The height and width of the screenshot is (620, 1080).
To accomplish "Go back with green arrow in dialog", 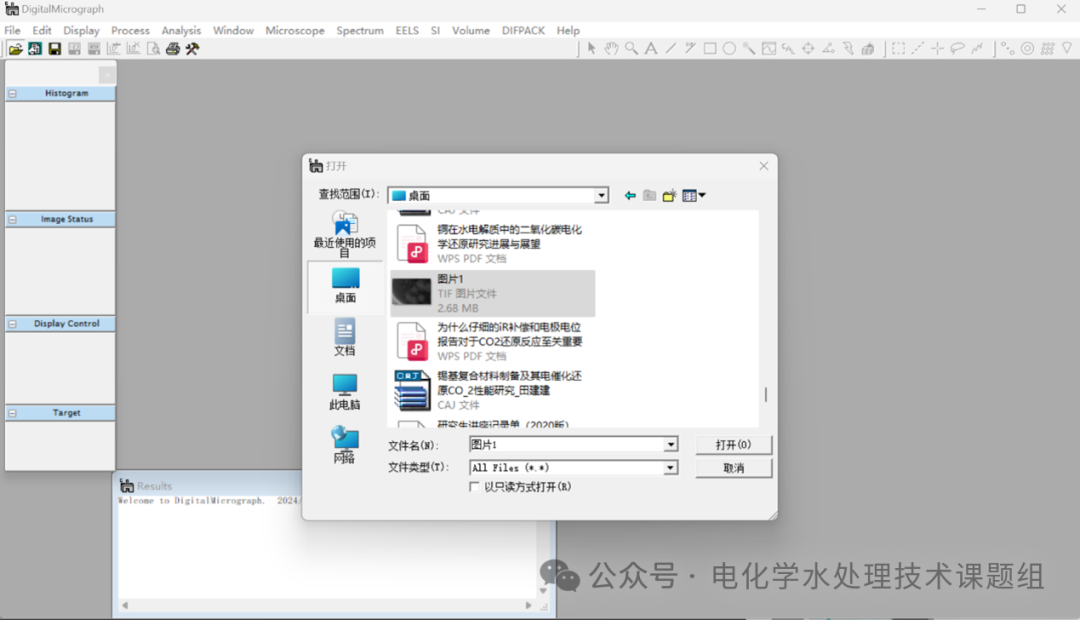I will click(x=630, y=196).
